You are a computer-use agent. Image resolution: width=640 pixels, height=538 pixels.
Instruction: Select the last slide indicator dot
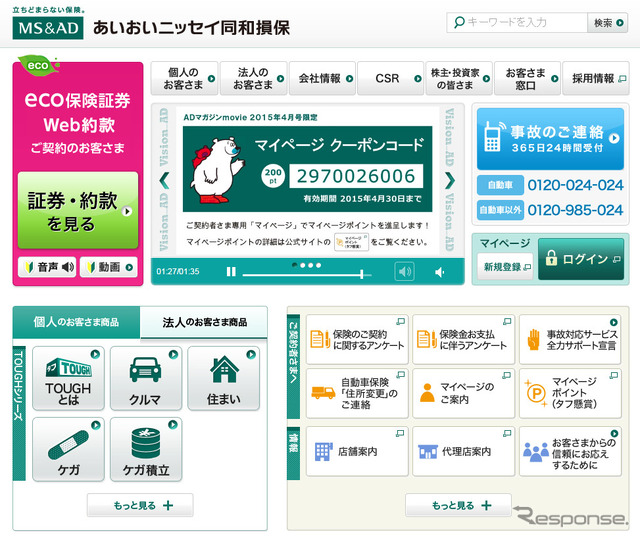318,265
